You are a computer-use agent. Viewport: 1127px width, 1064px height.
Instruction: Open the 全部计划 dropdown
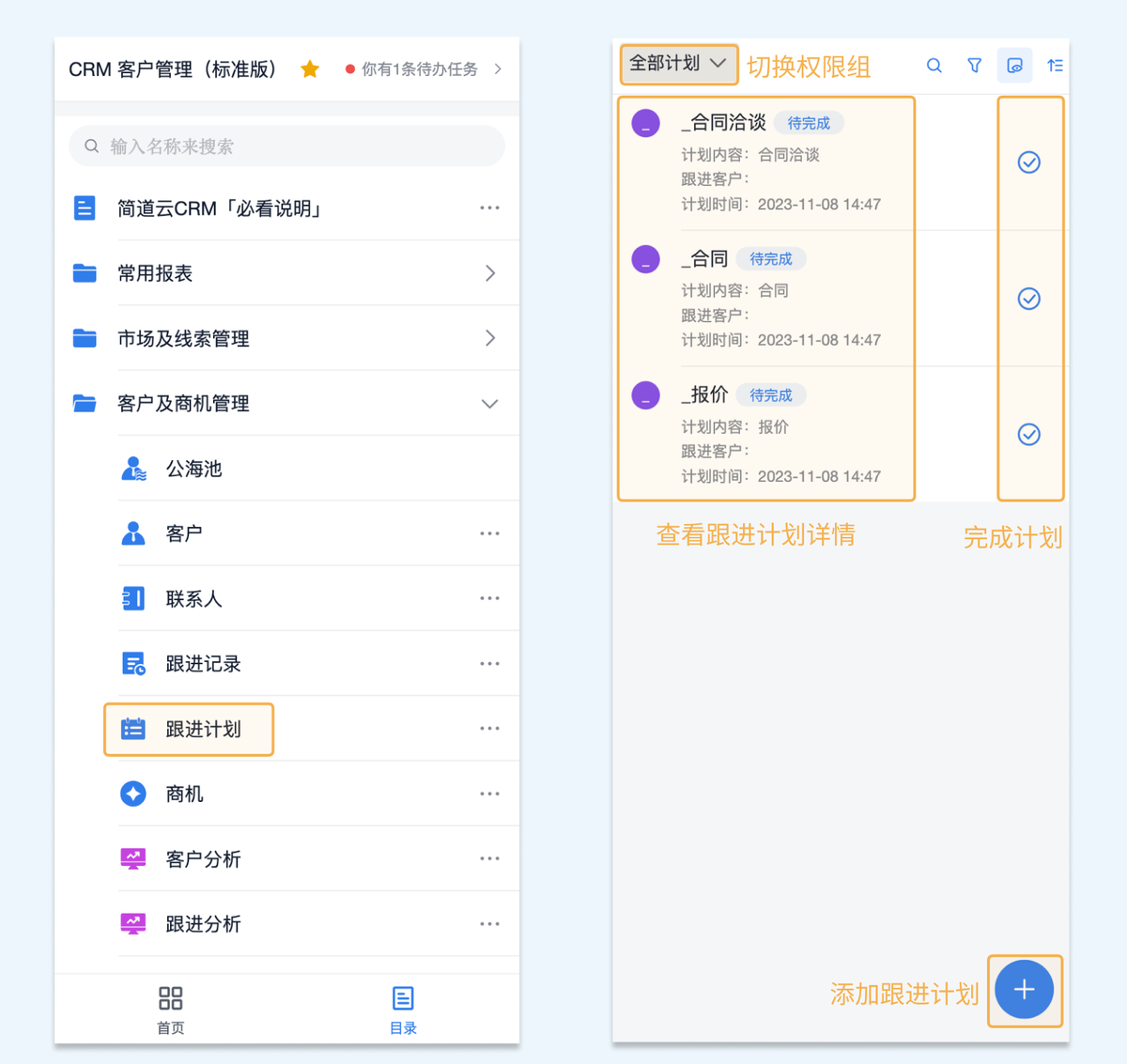(679, 64)
